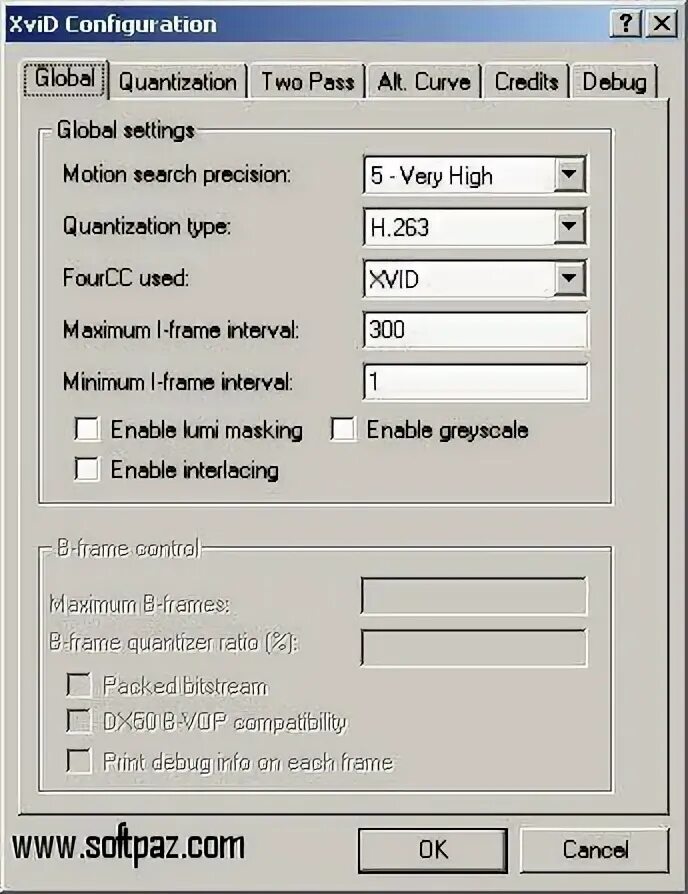
Task: Go to the Credits tab
Action: pyautogui.click(x=526, y=82)
